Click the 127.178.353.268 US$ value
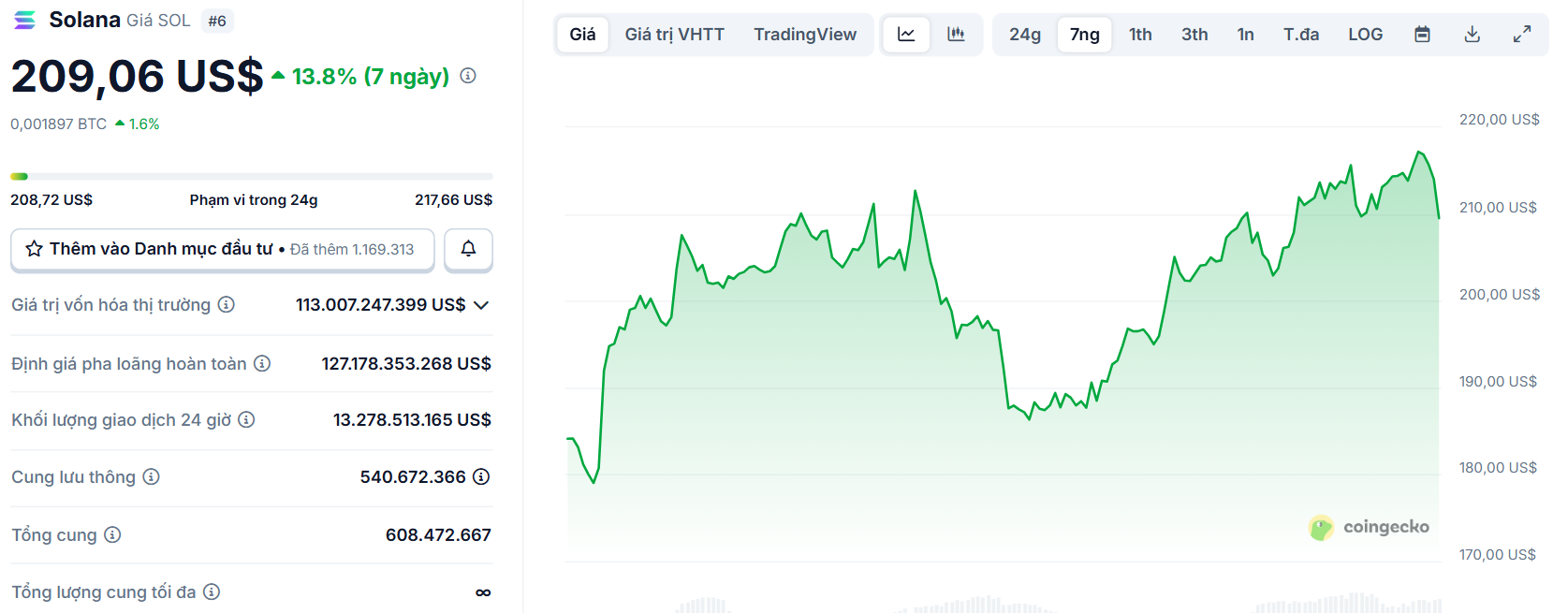The height and width of the screenshot is (613, 1568). click(406, 363)
